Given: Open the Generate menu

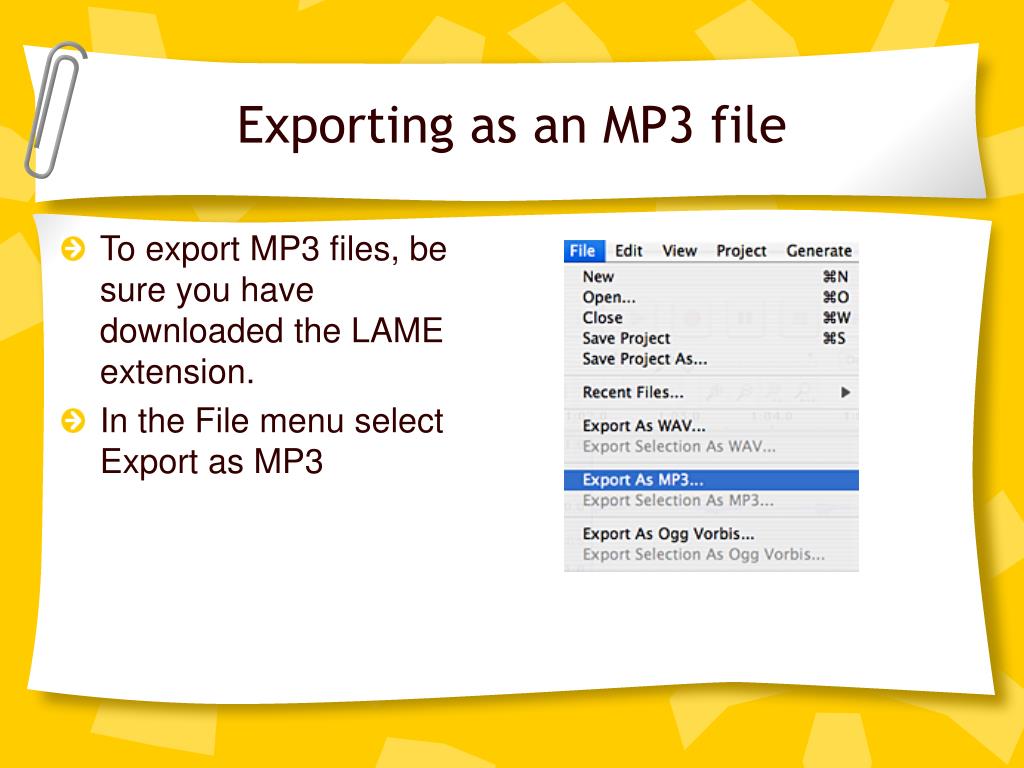Looking at the screenshot, I should pos(819,251).
